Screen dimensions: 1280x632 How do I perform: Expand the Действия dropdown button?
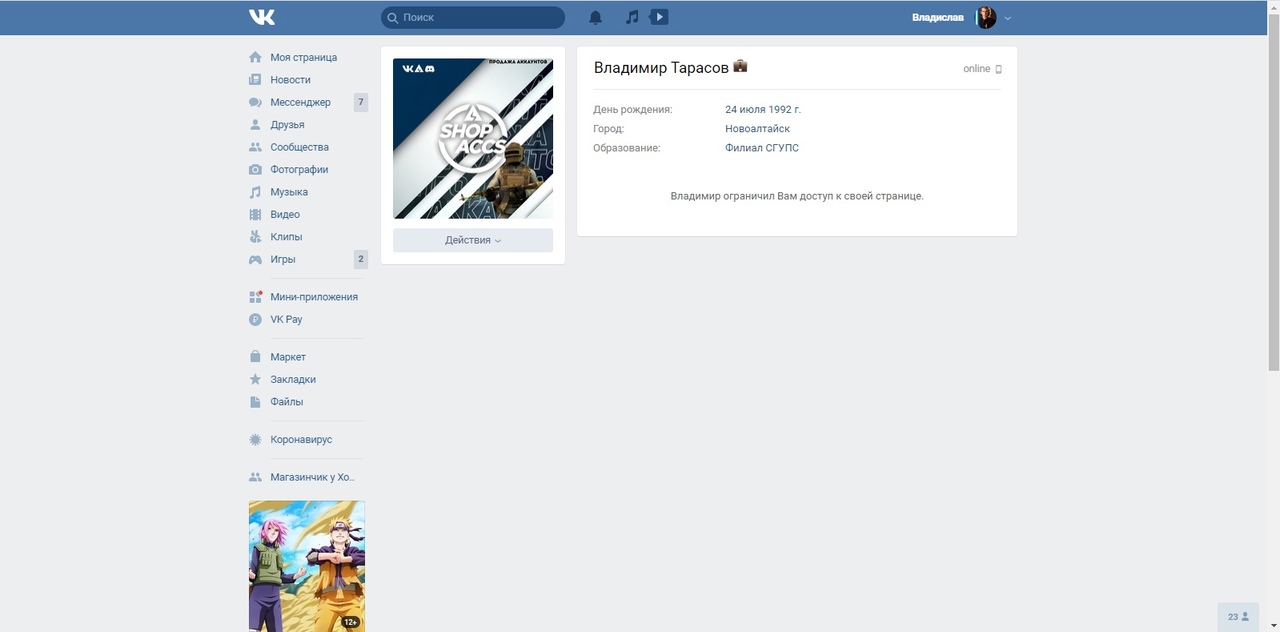[473, 240]
